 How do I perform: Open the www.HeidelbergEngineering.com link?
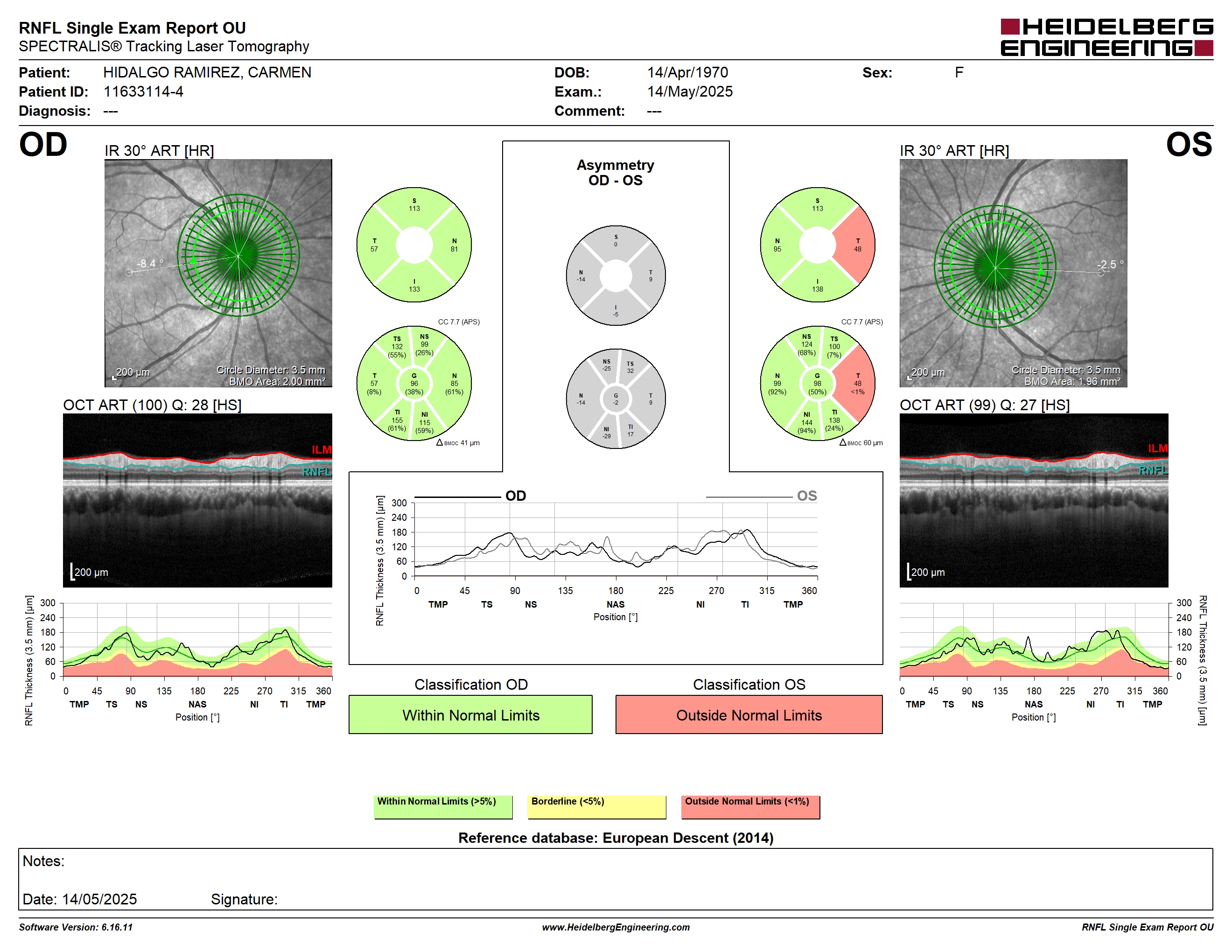tap(616, 927)
